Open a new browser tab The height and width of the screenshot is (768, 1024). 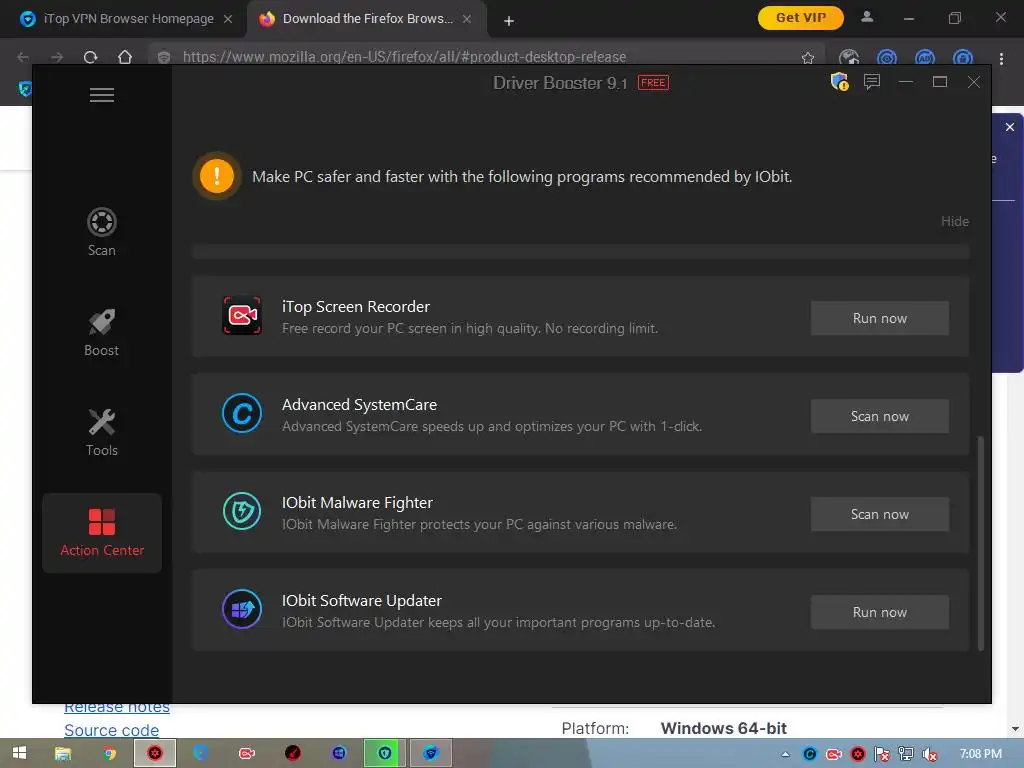point(509,21)
